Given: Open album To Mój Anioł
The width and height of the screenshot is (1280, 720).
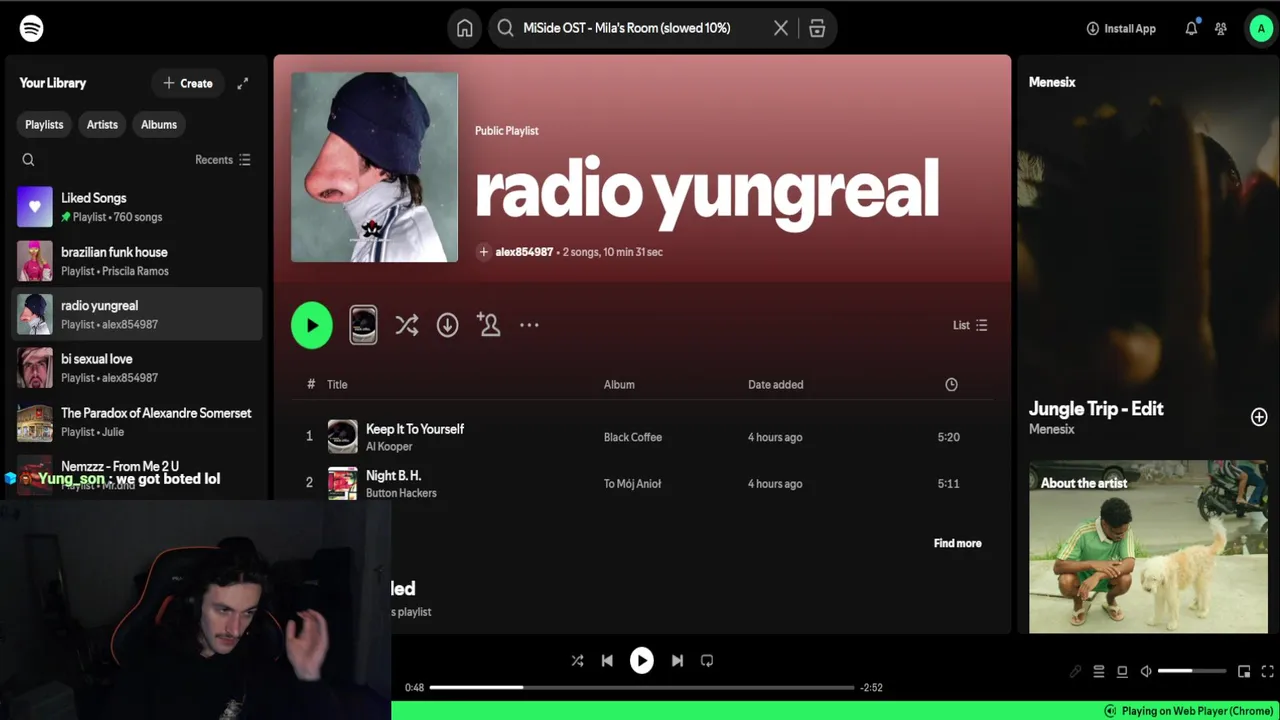Looking at the screenshot, I should (x=633, y=484).
